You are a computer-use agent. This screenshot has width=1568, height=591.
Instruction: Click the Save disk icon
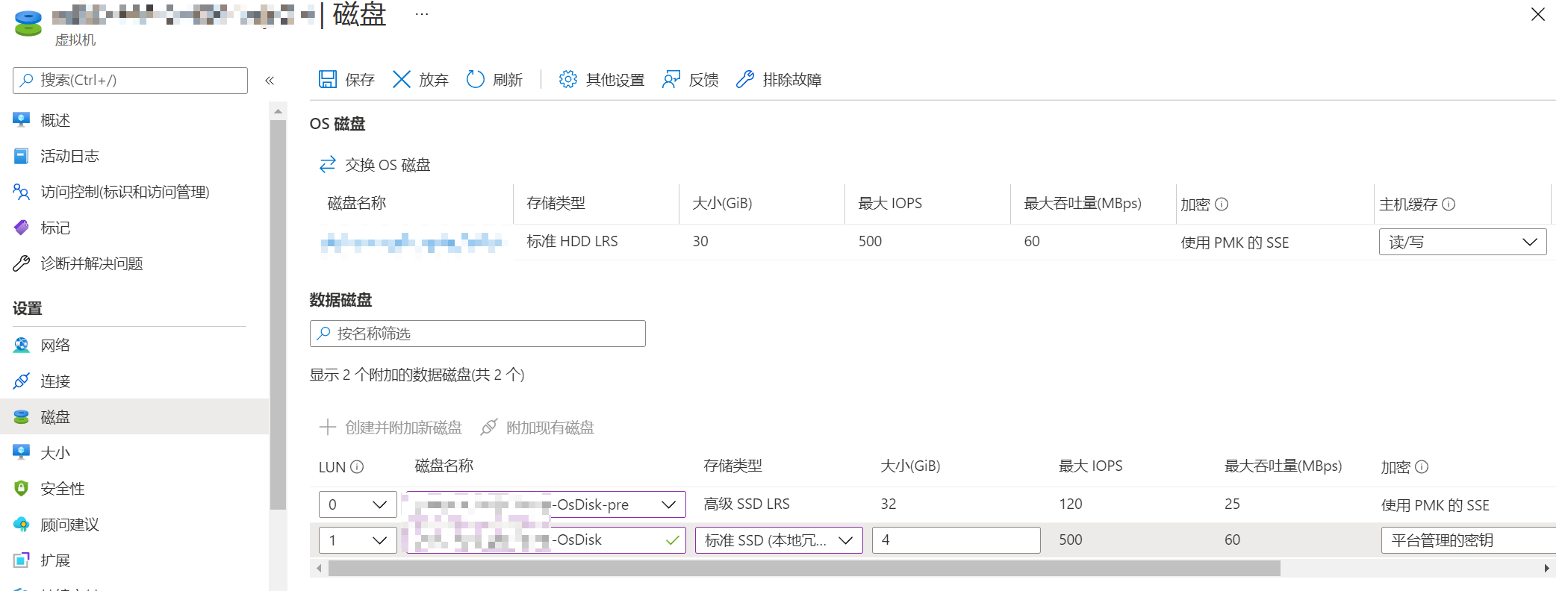pyautogui.click(x=327, y=79)
